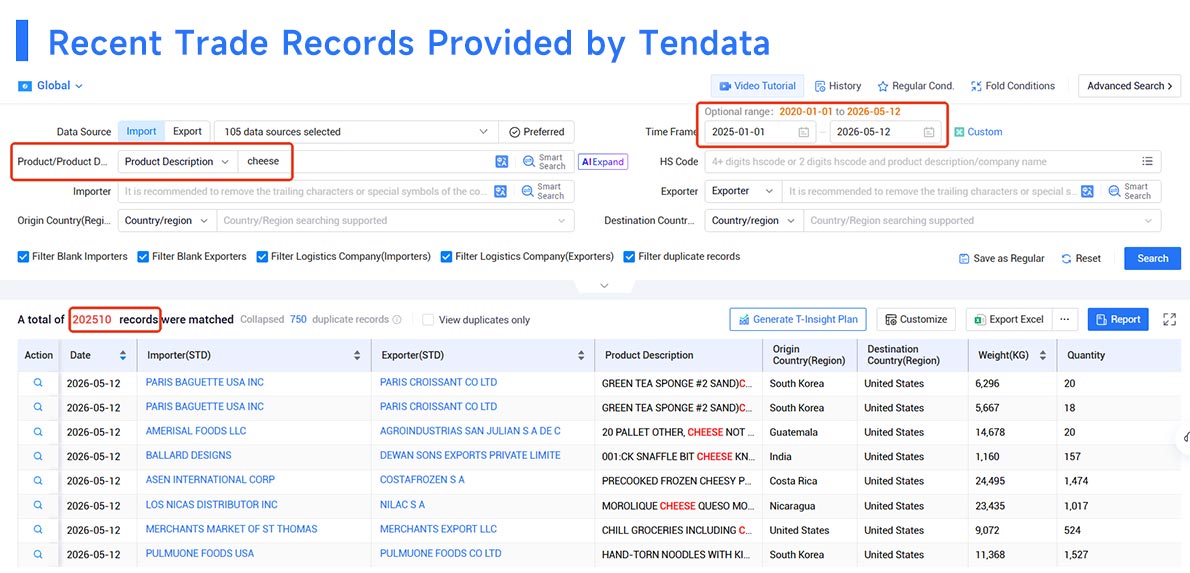Sort by Importer(STD) column
This screenshot has height=573, width=1190.
pos(357,355)
